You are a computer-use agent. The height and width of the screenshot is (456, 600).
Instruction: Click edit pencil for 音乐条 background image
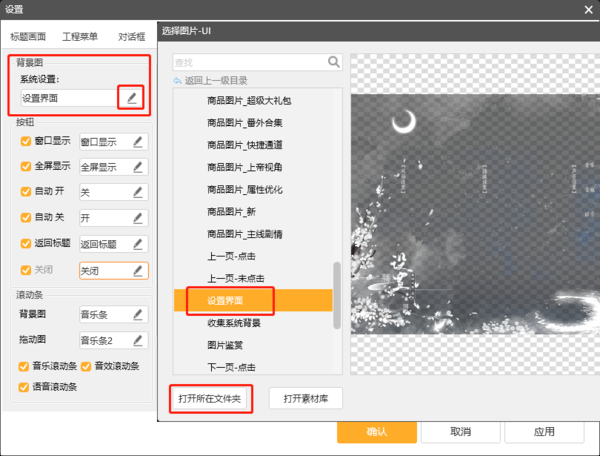click(x=138, y=315)
